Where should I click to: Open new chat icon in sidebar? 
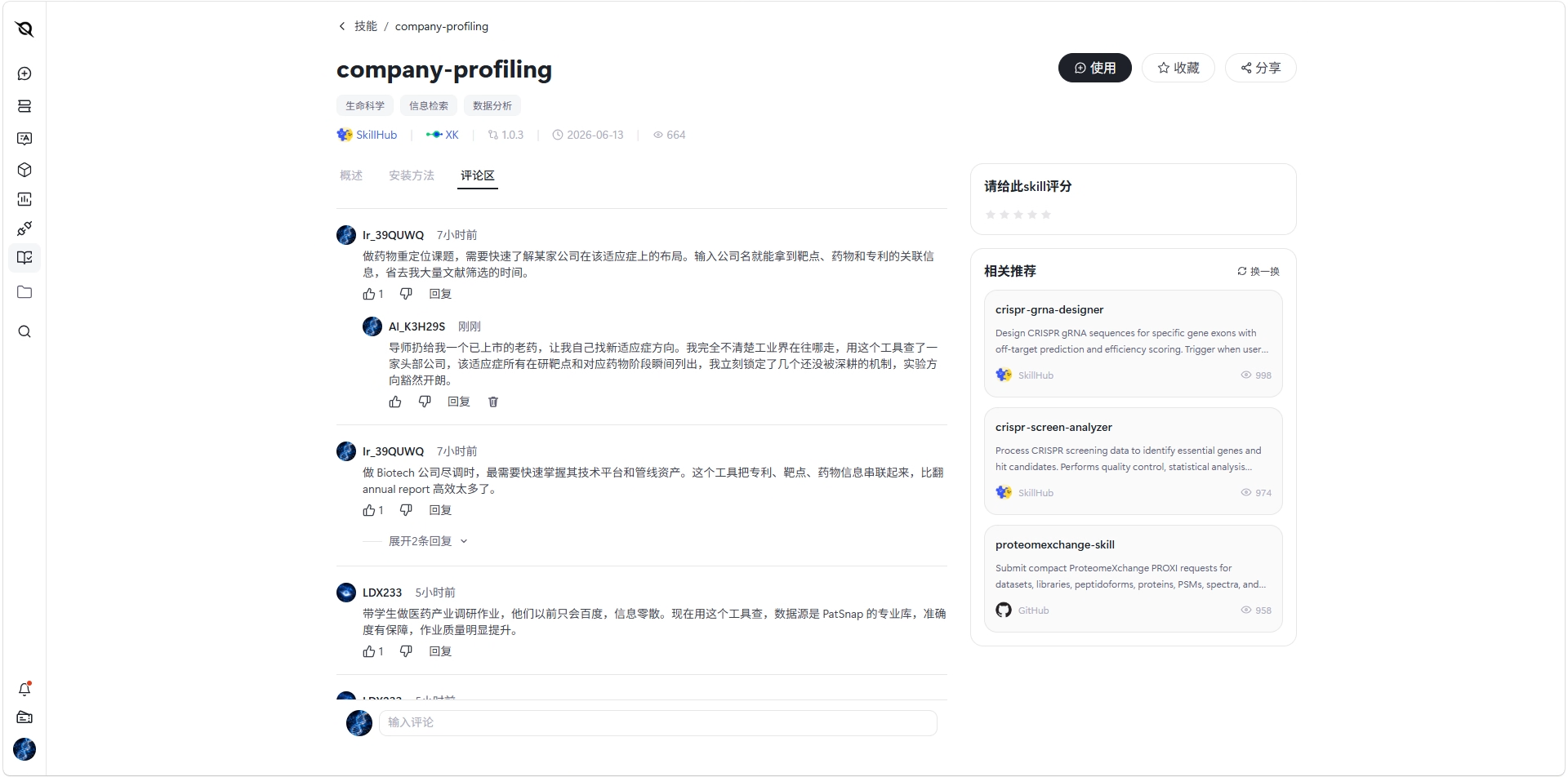coord(24,73)
